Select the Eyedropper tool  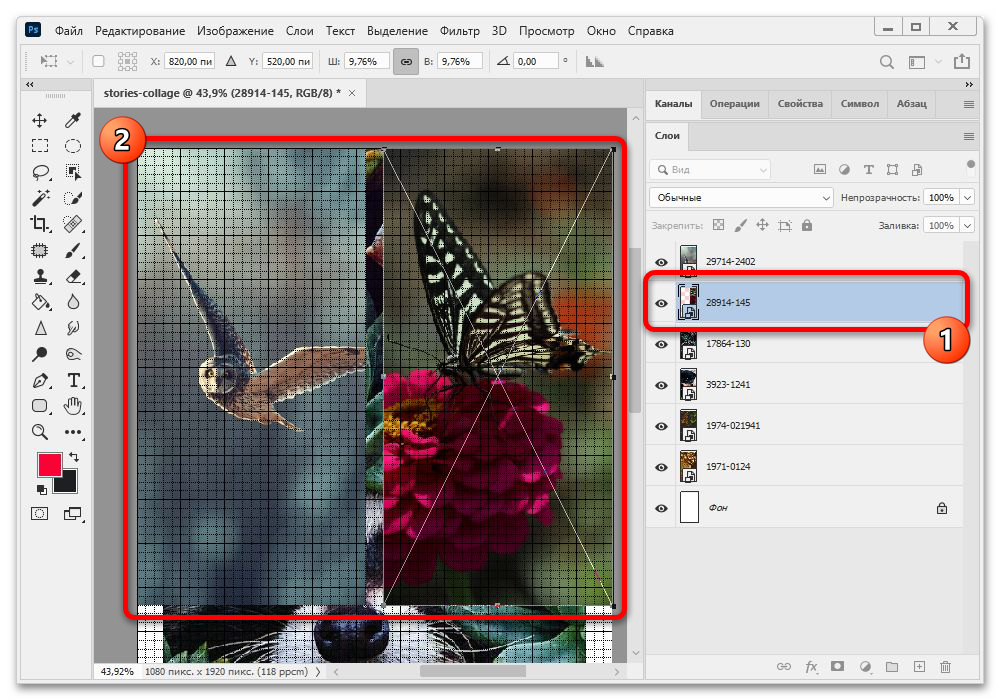point(73,121)
